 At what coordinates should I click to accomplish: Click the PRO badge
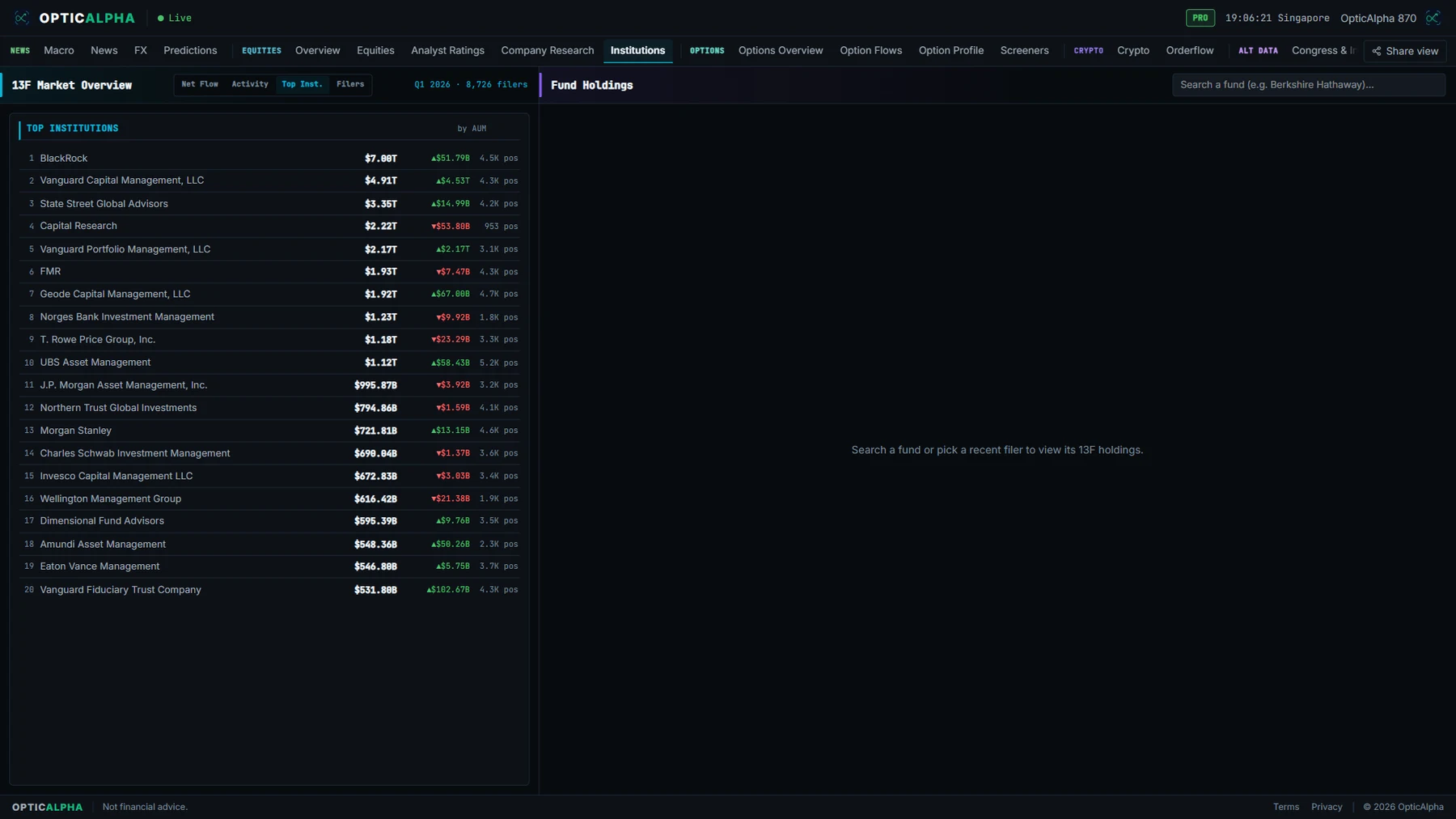pyautogui.click(x=1200, y=18)
